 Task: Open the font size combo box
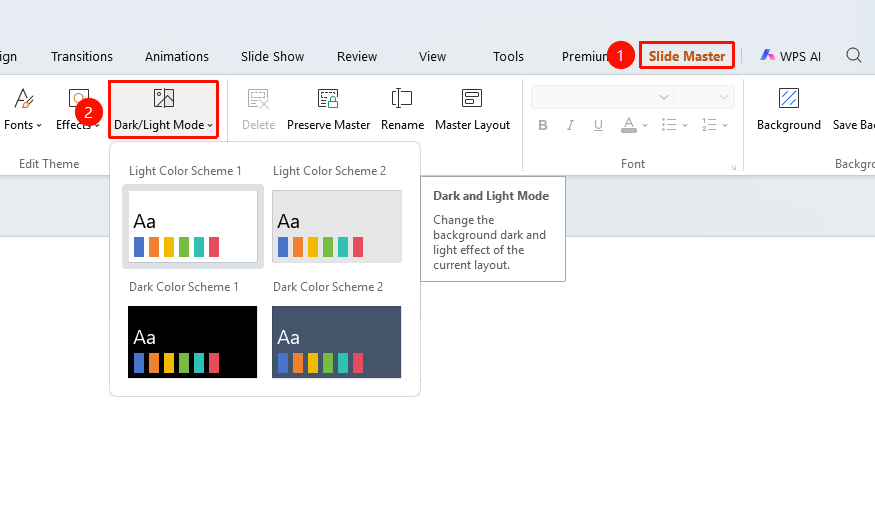(704, 97)
